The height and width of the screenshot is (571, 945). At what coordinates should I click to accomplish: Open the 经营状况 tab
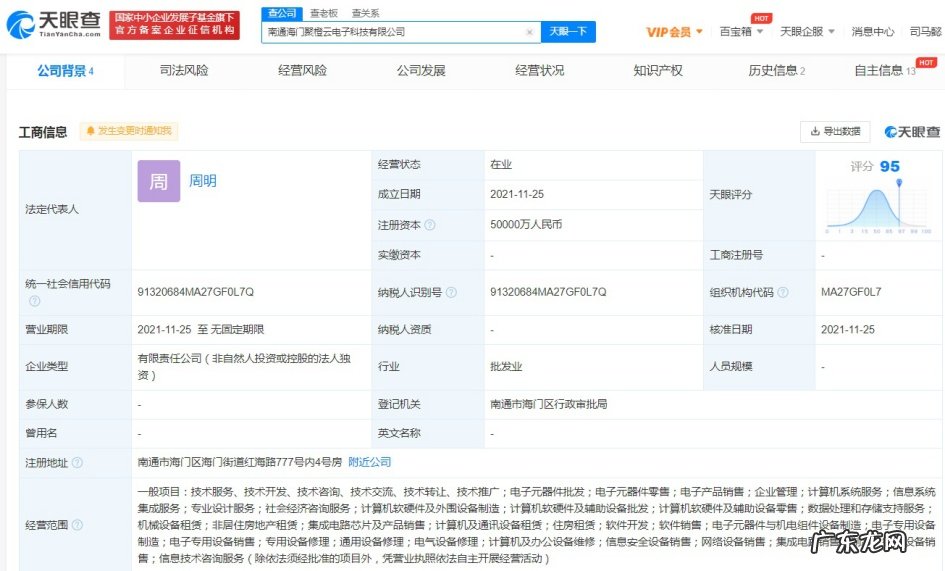point(539,71)
